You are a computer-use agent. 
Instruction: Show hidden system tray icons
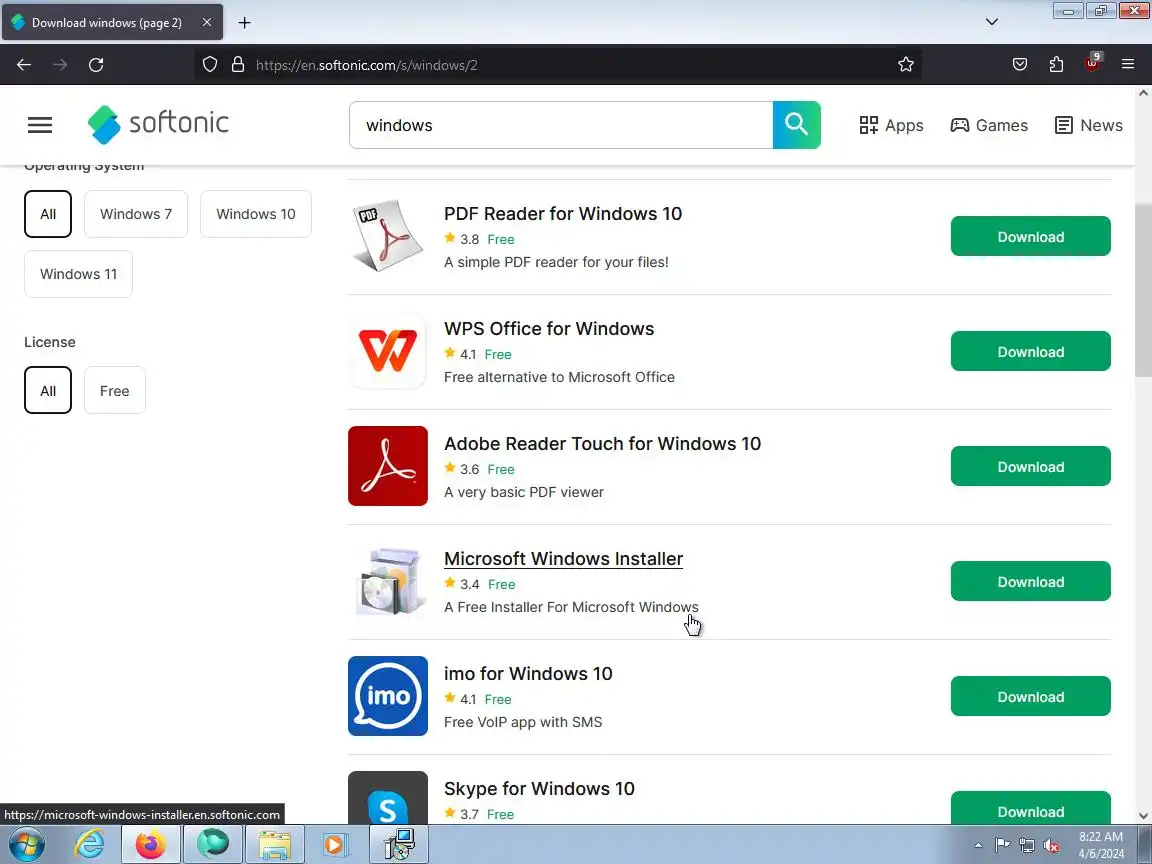pos(978,846)
